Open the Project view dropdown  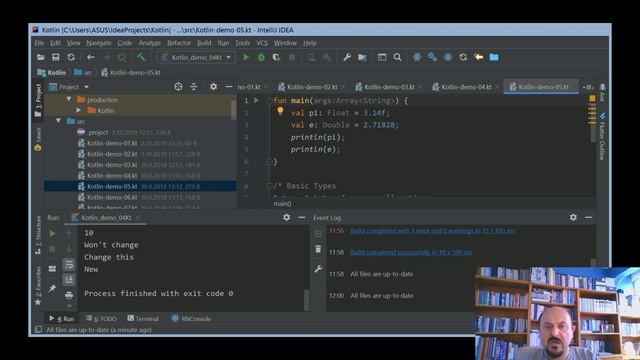[69, 87]
